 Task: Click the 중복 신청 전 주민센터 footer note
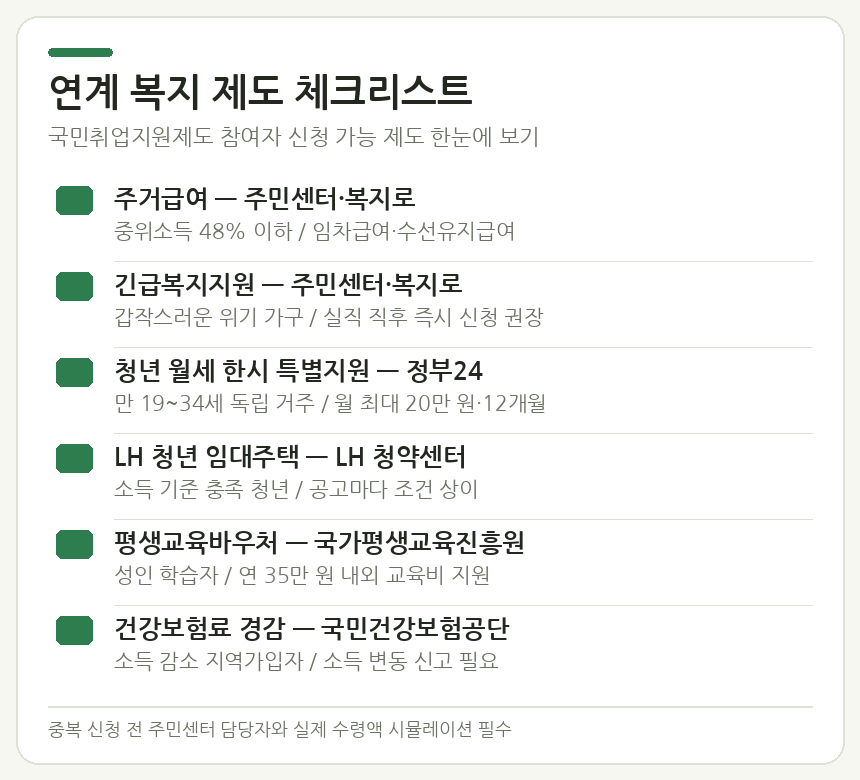(x=280, y=729)
